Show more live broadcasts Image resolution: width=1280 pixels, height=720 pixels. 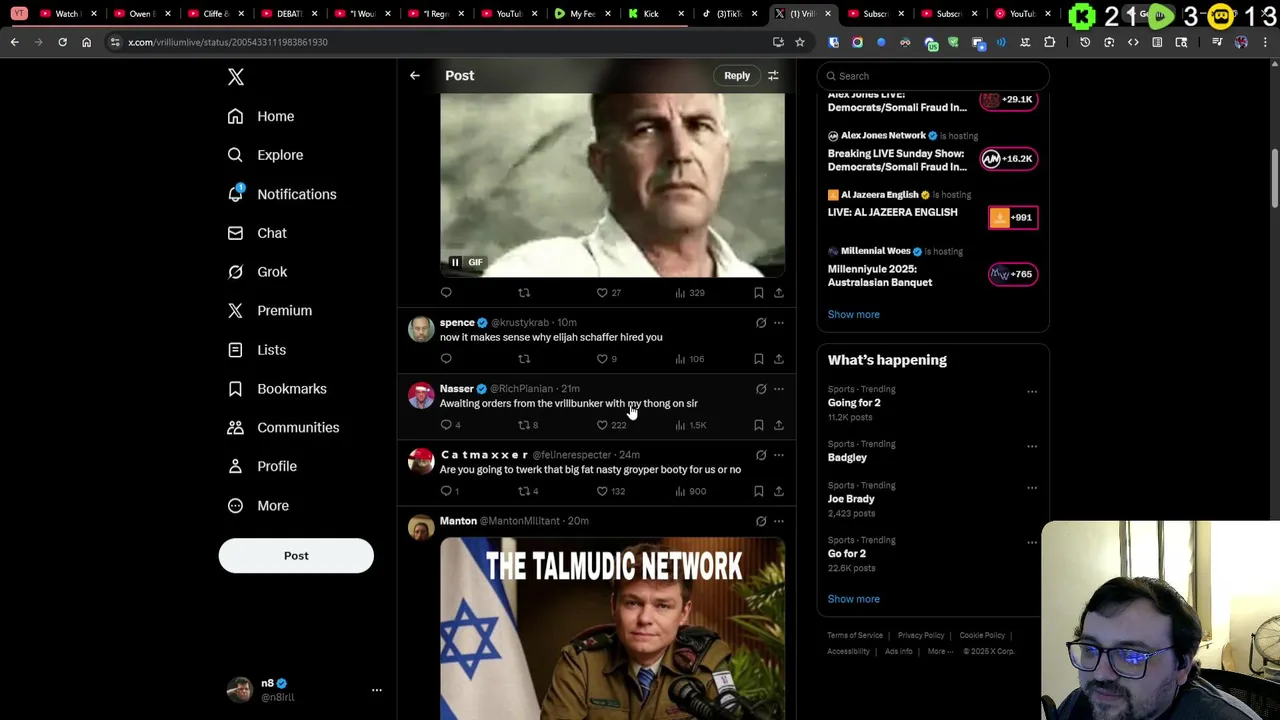click(x=853, y=314)
